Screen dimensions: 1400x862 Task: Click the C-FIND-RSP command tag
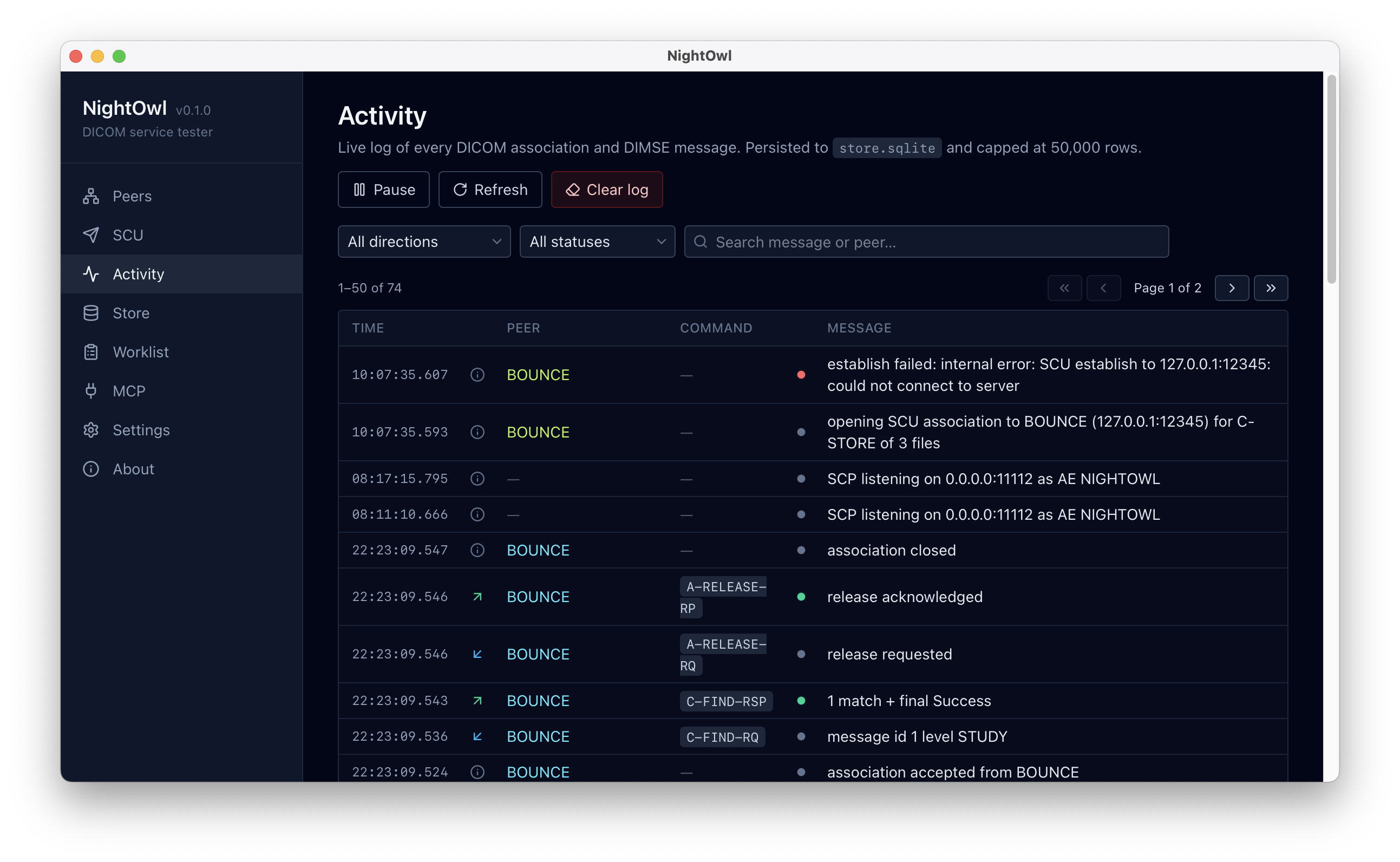coord(725,701)
